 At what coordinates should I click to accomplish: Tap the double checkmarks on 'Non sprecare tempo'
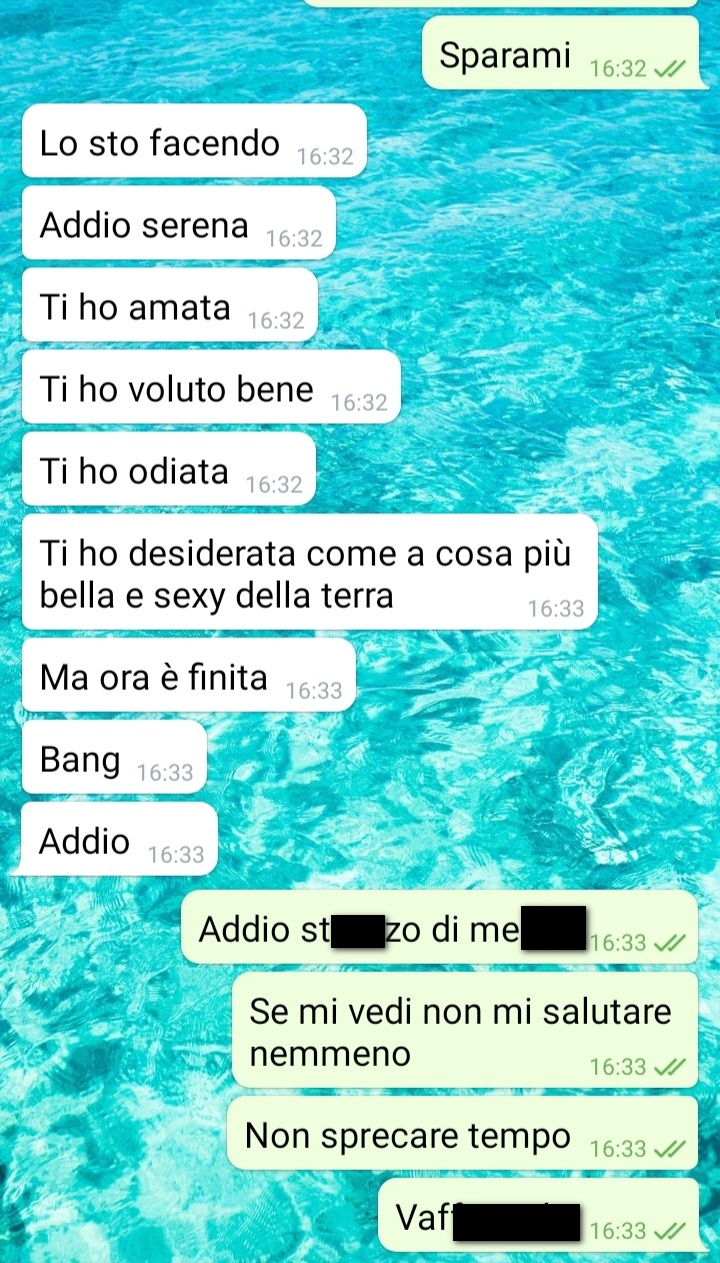(x=669, y=1149)
